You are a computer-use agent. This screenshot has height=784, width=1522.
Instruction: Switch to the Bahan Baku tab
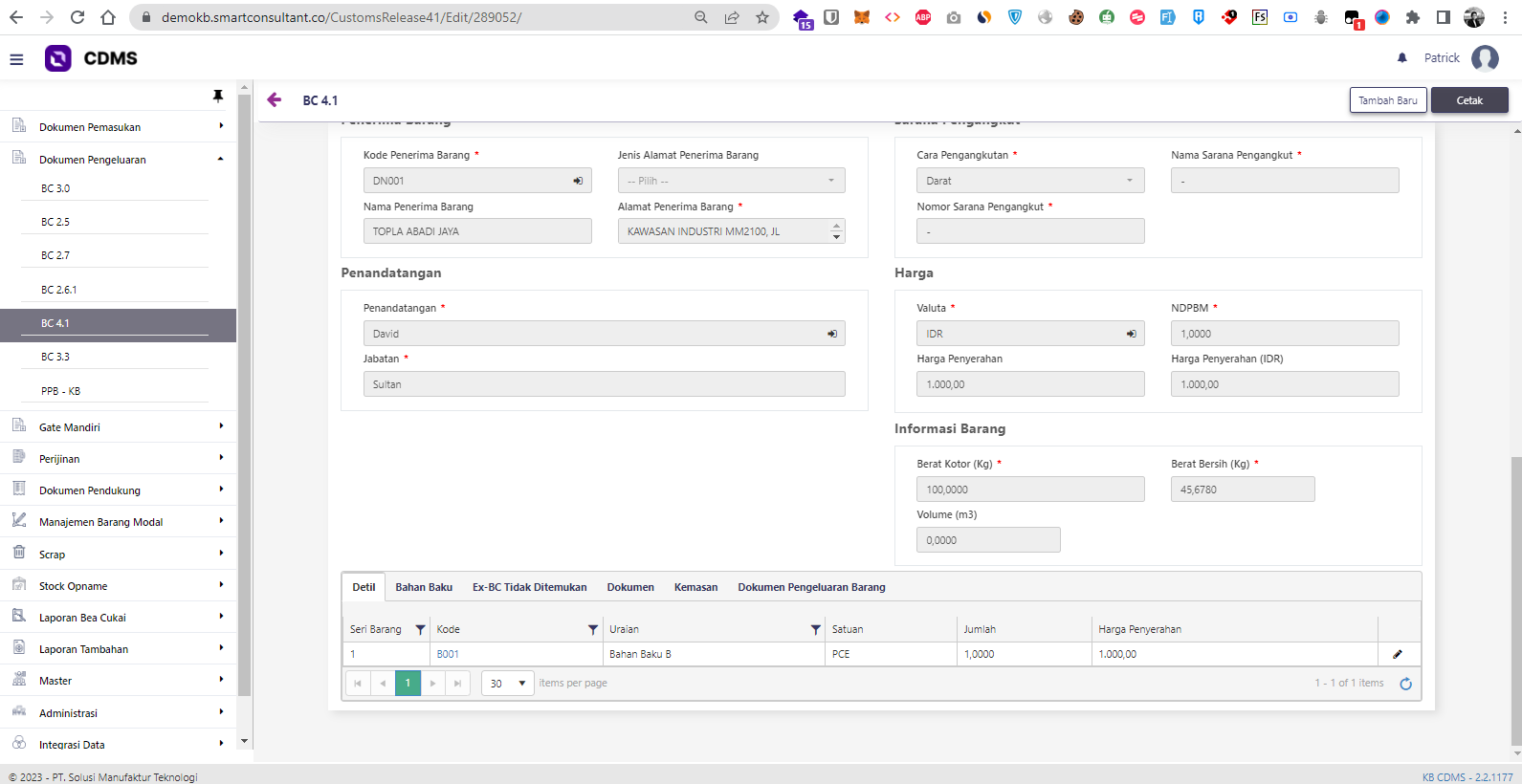(x=424, y=587)
